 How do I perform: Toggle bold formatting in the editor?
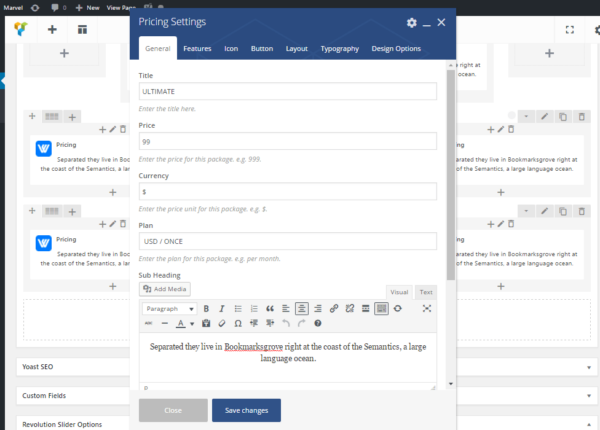pyautogui.click(x=206, y=309)
